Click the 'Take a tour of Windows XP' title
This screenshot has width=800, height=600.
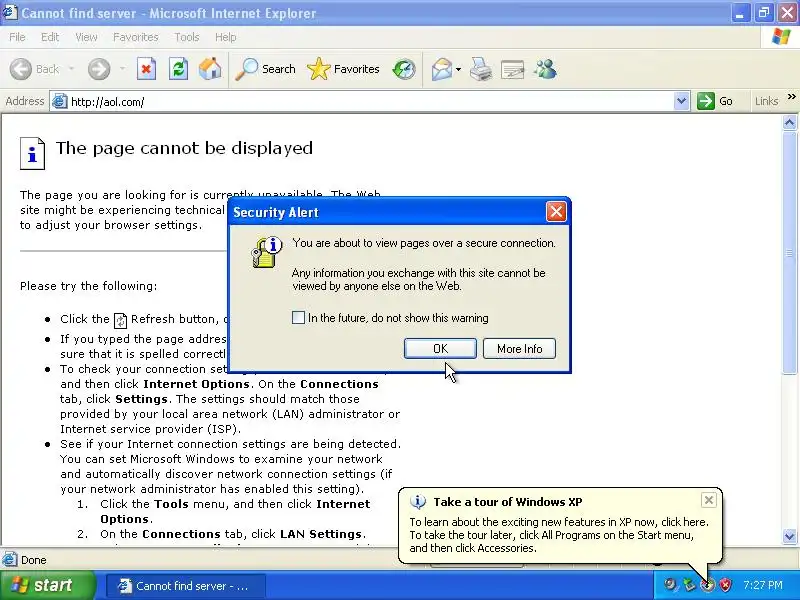508,502
